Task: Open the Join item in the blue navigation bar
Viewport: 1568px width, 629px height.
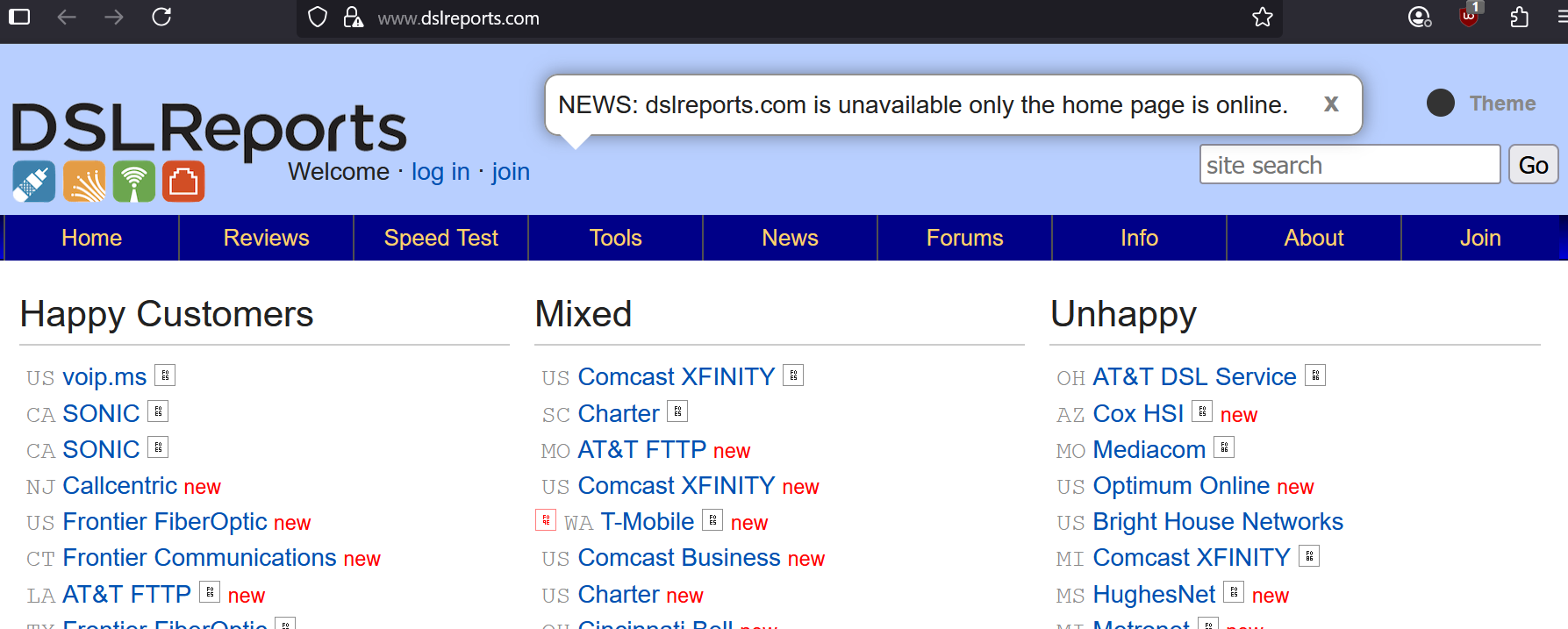Action: (x=1480, y=238)
